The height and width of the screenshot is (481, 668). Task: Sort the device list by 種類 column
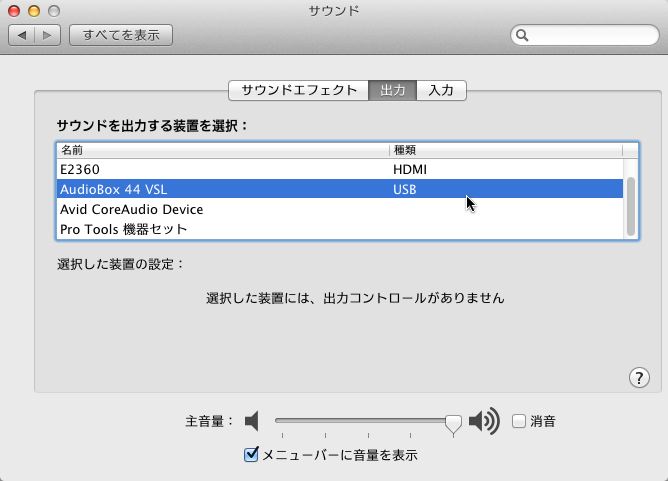coord(506,150)
